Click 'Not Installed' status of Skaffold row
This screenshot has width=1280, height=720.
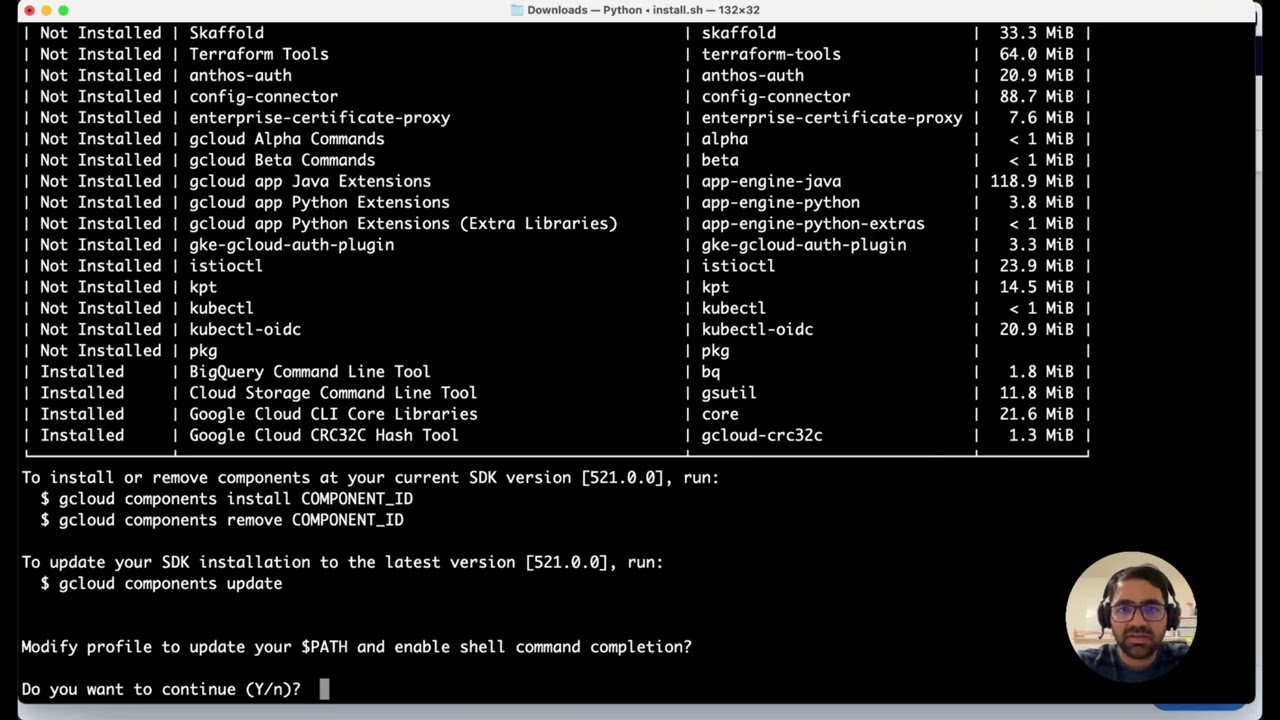(100, 33)
